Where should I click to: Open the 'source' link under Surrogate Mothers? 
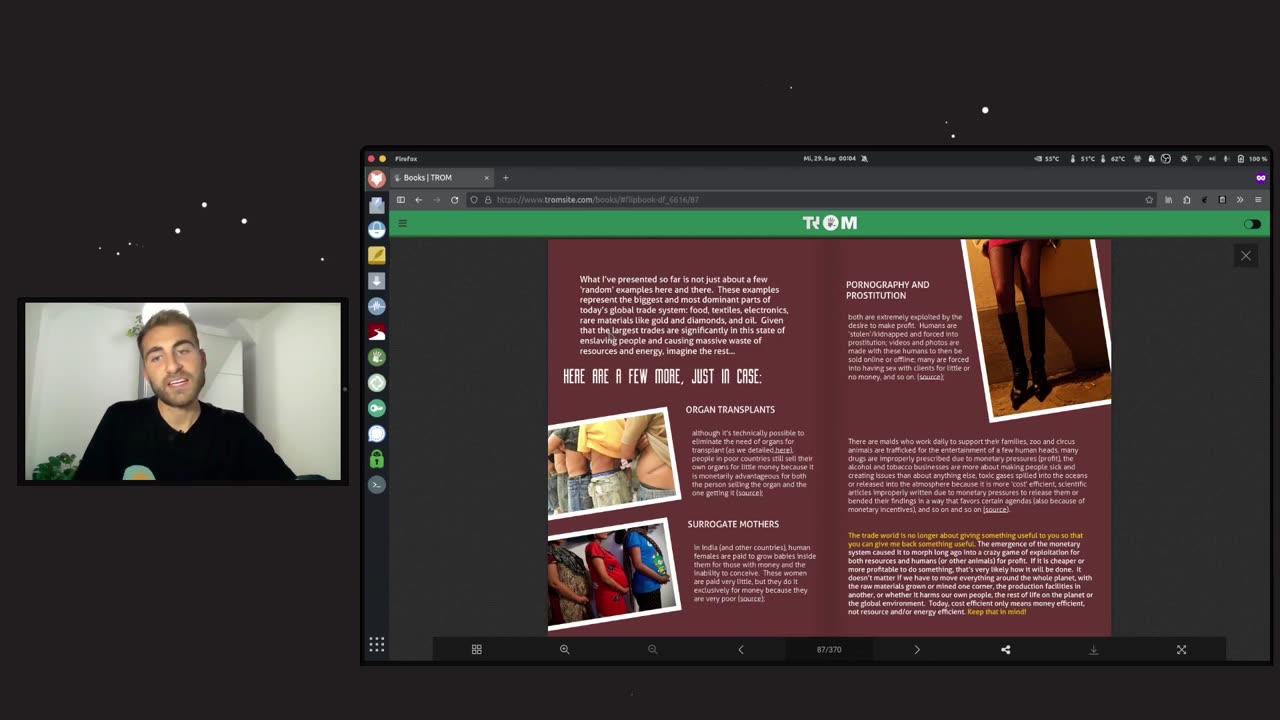[x=751, y=598]
